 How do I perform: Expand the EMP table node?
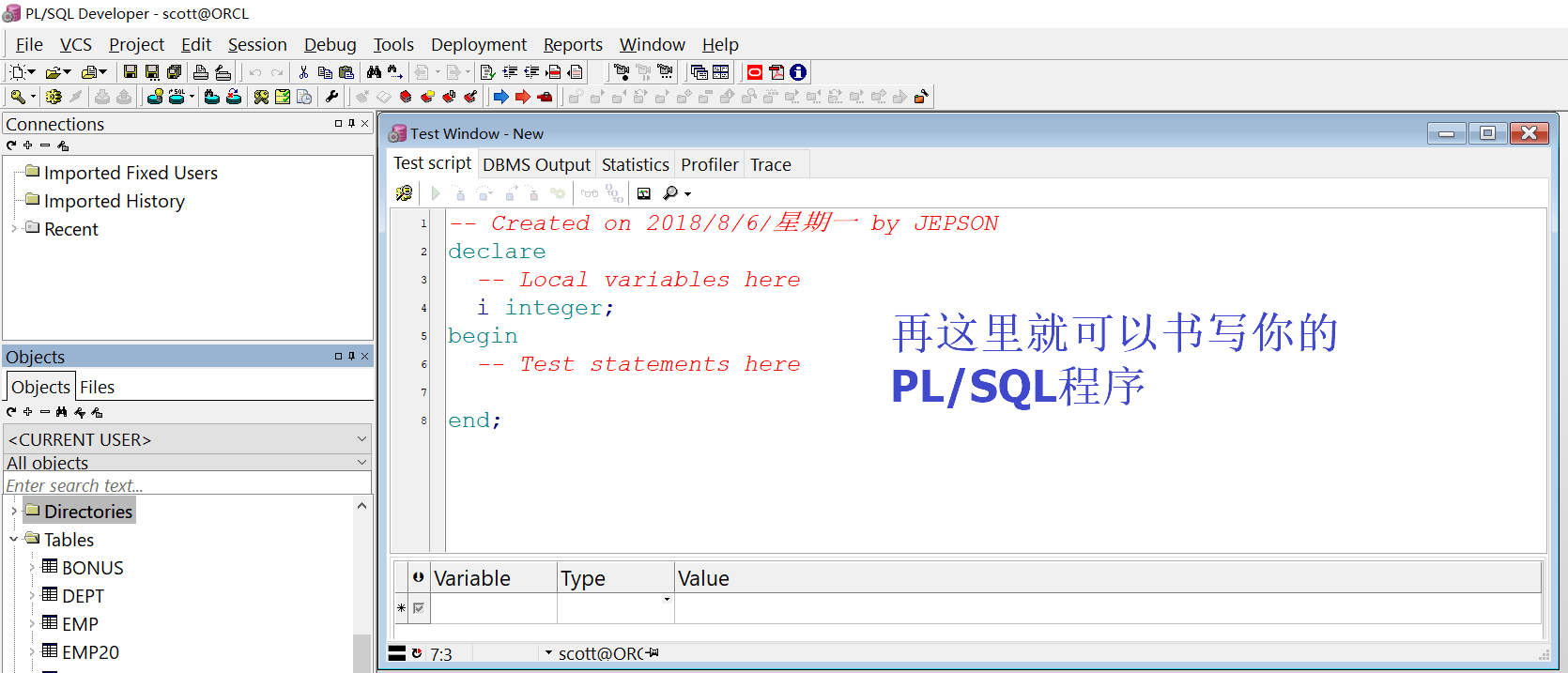tap(31, 624)
